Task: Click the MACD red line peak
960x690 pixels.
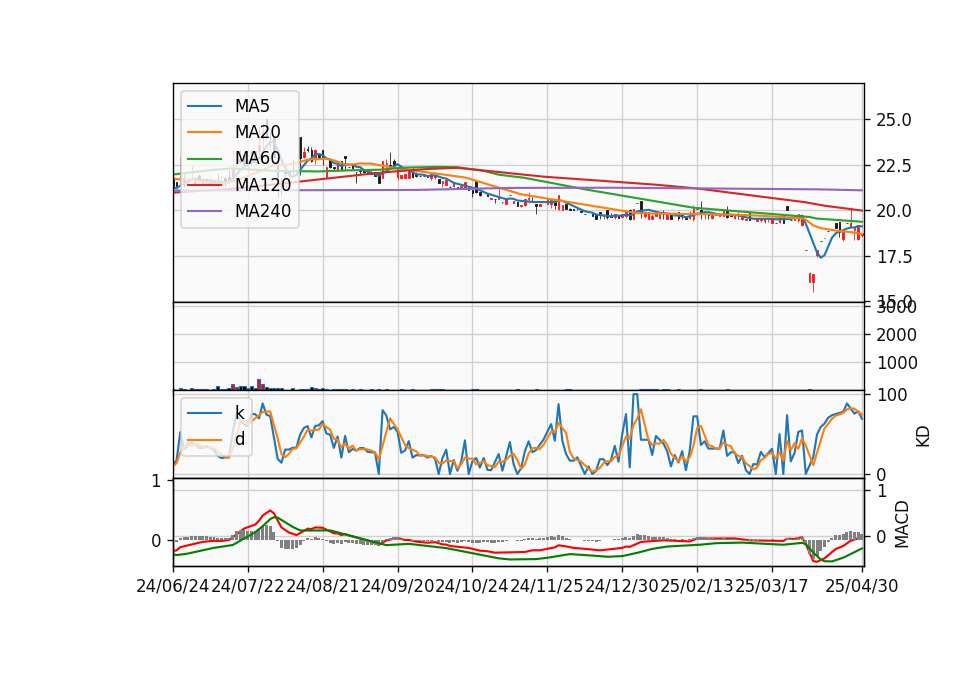Action: [x=271, y=511]
